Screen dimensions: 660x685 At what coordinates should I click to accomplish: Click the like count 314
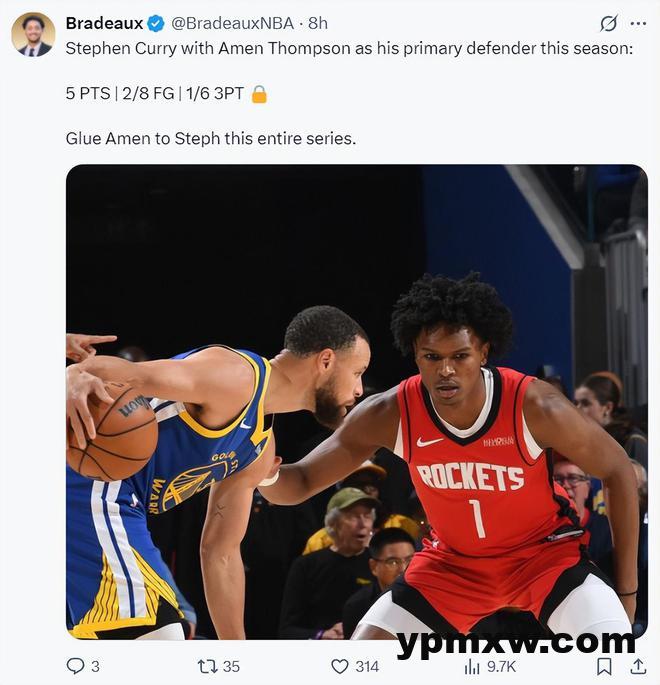point(367,667)
